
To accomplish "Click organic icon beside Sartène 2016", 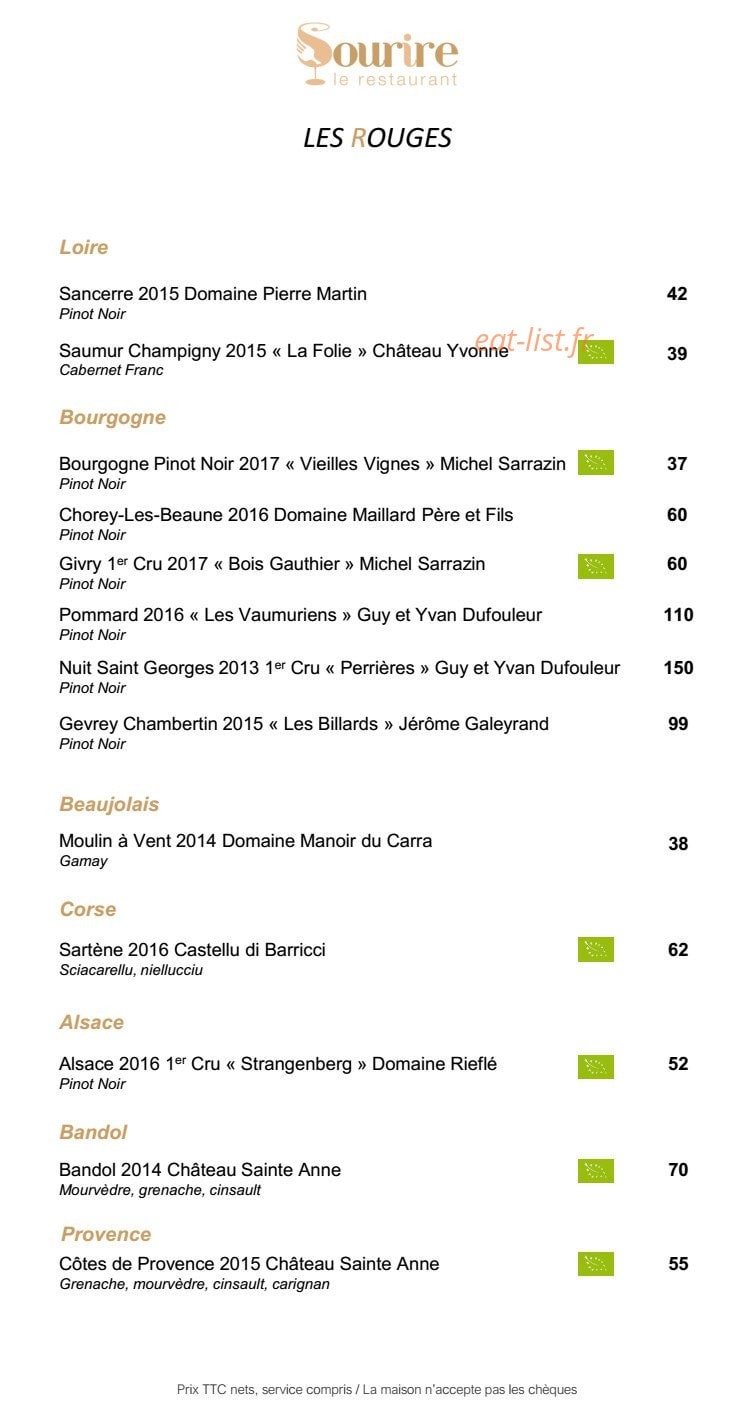I will 596,950.
